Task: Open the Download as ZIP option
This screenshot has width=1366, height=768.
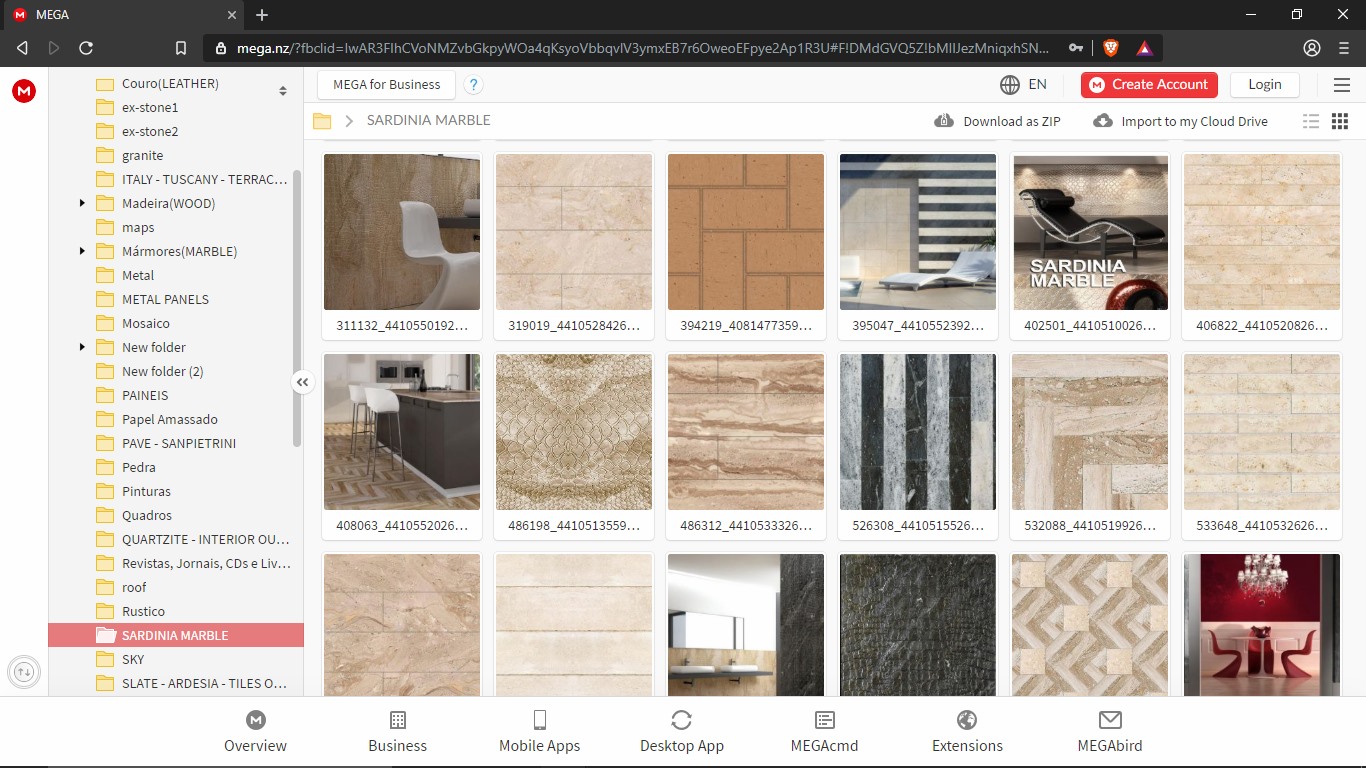Action: (x=997, y=120)
